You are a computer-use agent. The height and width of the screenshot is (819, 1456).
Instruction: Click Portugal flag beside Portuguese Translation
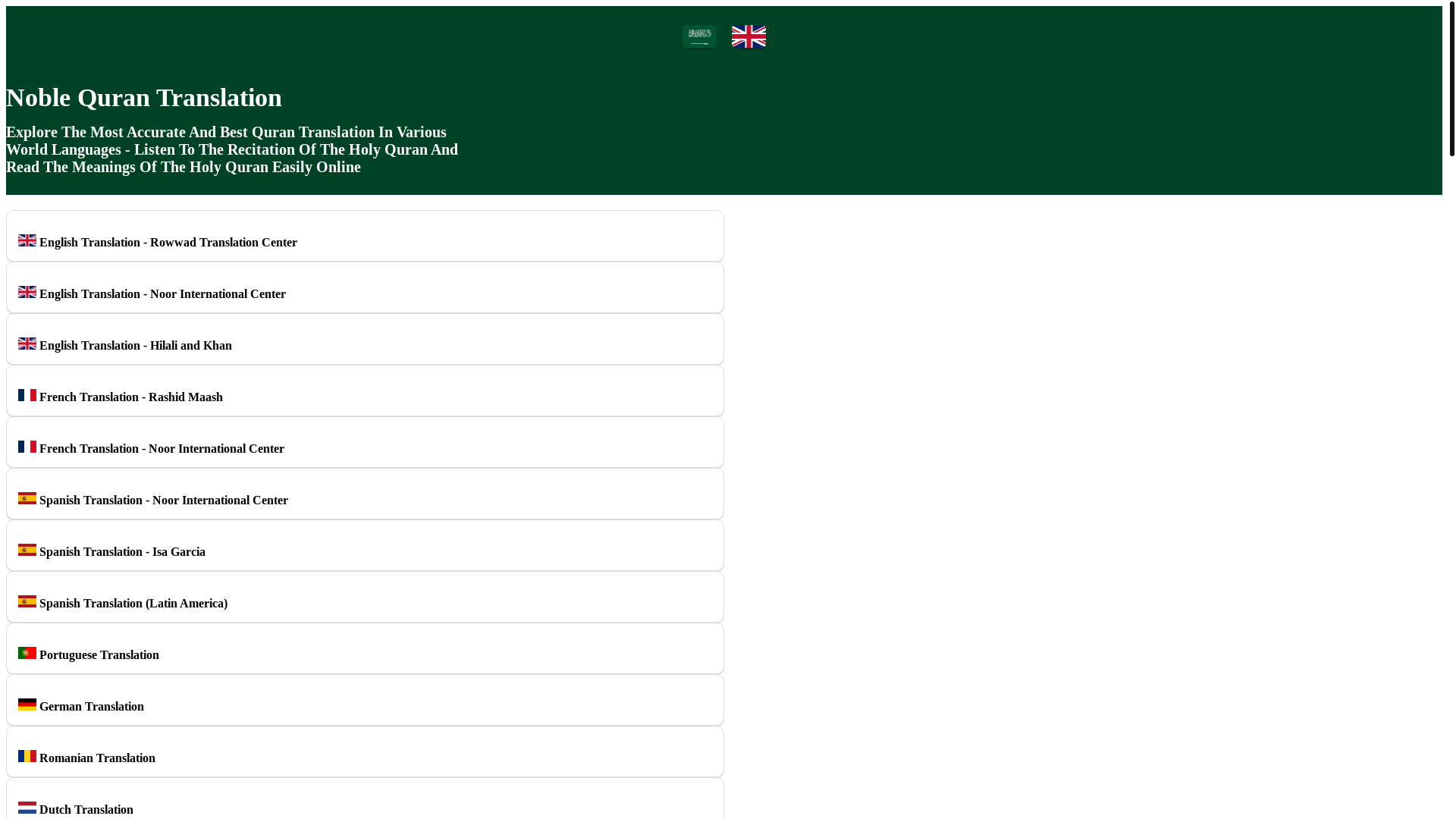pos(27,653)
